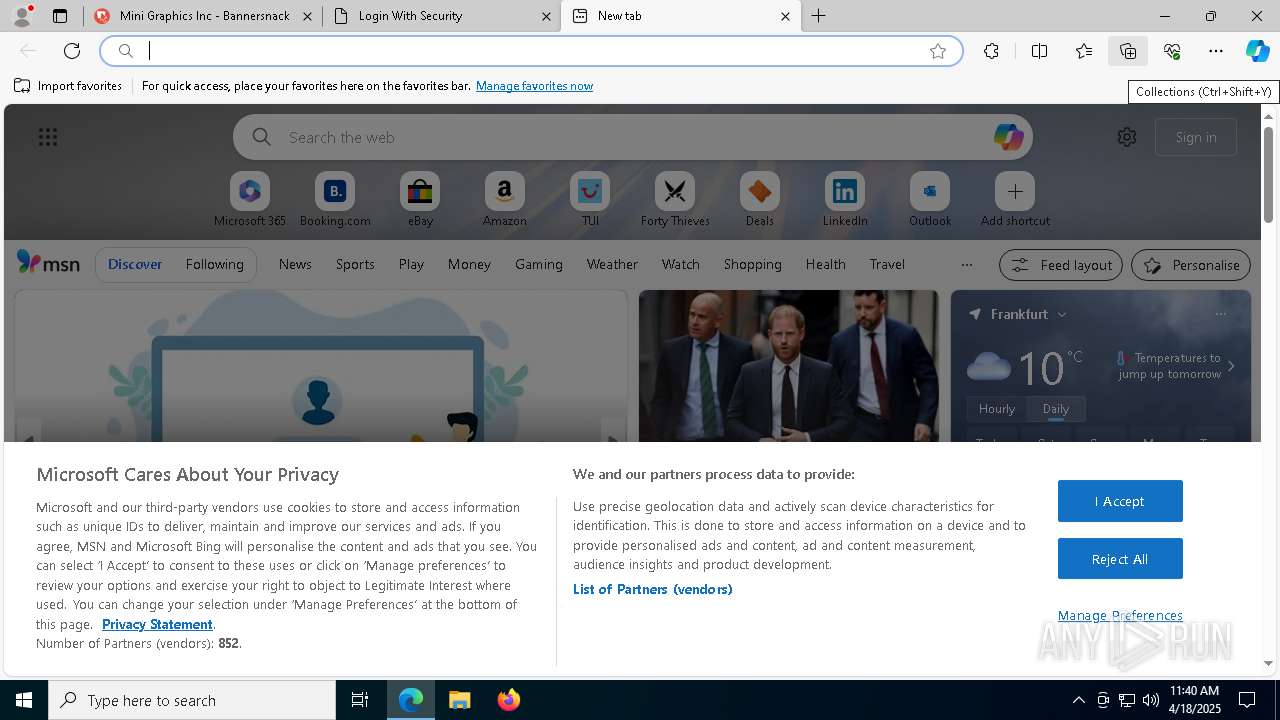
Task: Open the Forty Thieves shortcut
Action: click(675, 200)
